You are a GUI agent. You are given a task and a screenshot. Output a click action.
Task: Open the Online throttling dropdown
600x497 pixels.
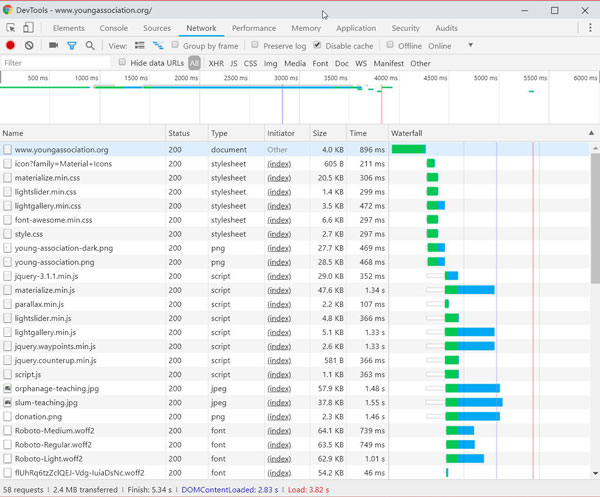coord(450,46)
